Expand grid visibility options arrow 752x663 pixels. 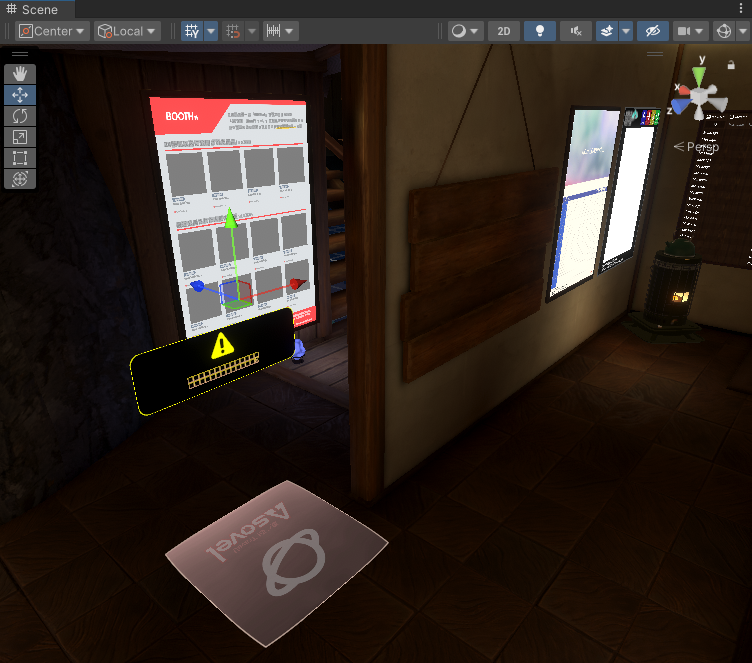[x=211, y=31]
